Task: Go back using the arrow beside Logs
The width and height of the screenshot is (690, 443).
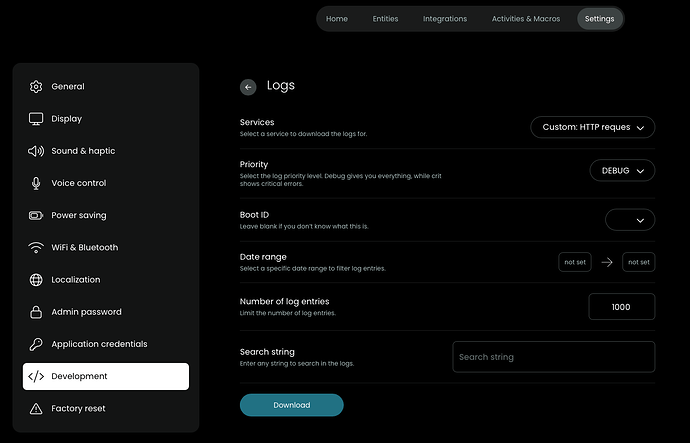Action: point(248,87)
